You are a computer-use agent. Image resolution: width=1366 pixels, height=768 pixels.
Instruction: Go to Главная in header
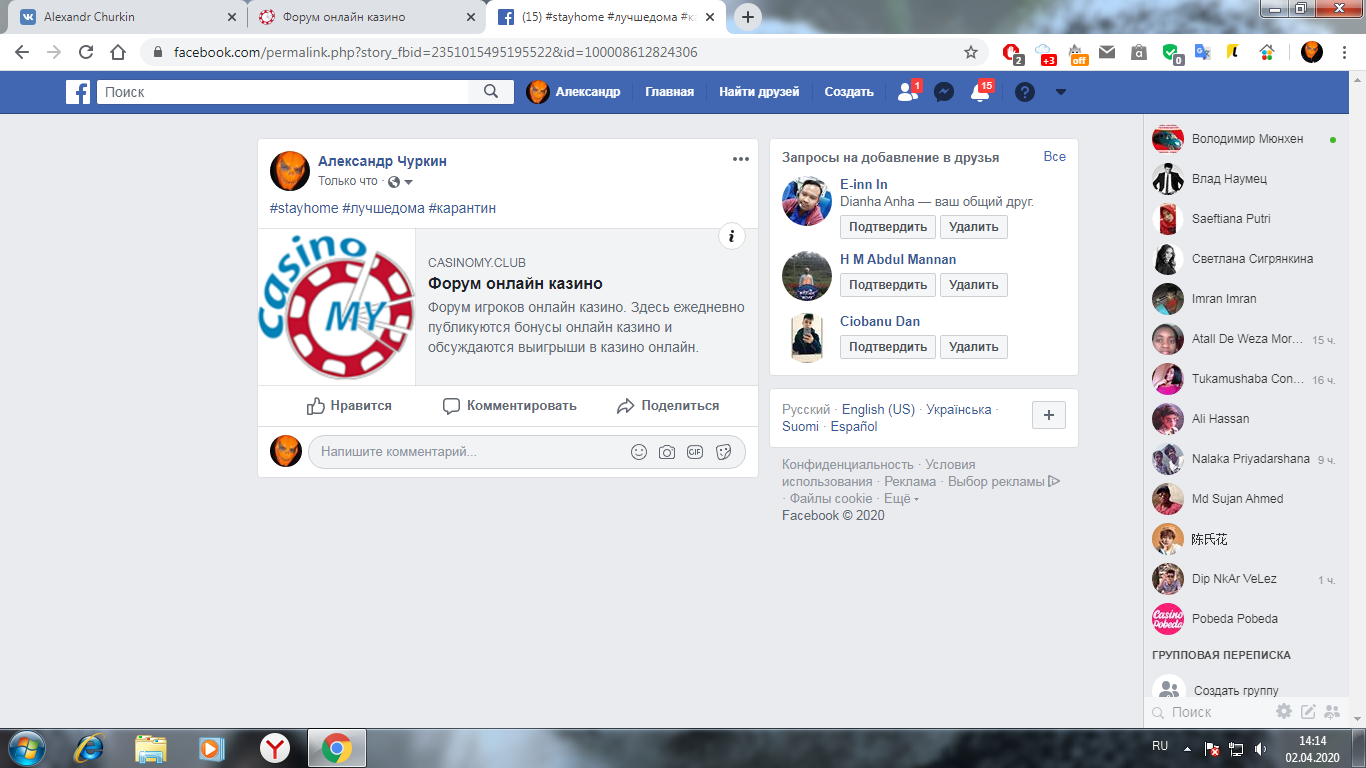click(x=669, y=92)
